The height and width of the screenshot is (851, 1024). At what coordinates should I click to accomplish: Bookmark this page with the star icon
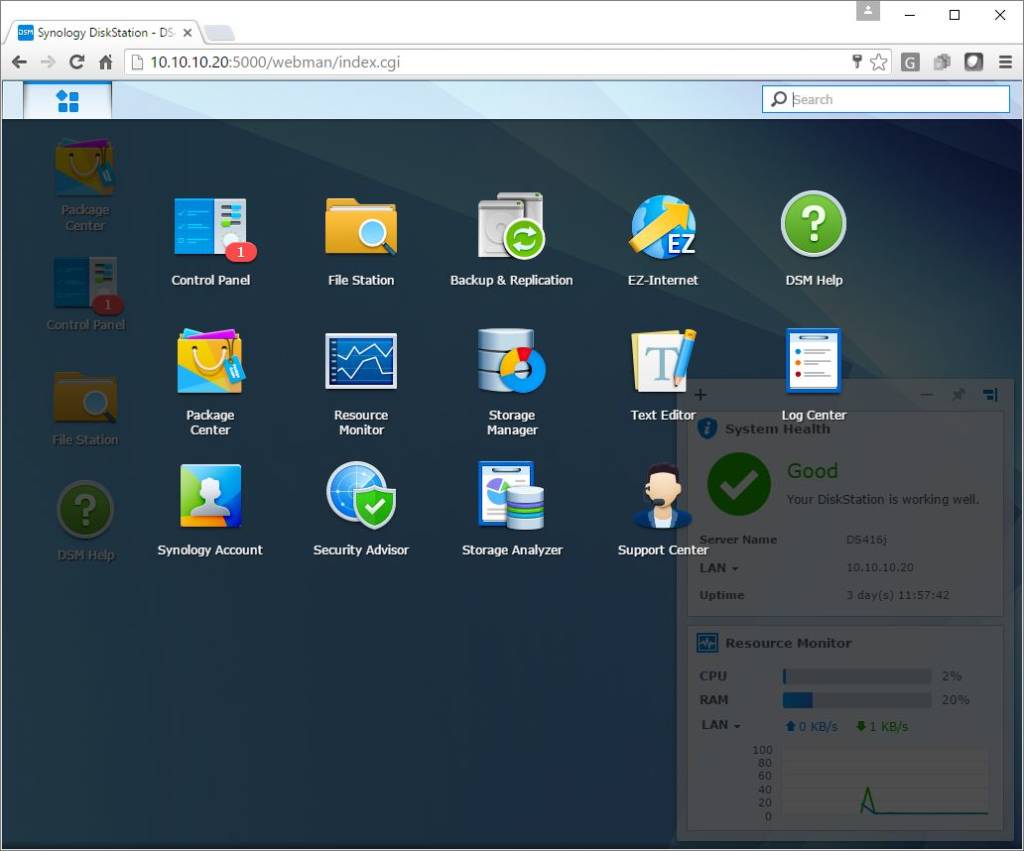click(878, 62)
